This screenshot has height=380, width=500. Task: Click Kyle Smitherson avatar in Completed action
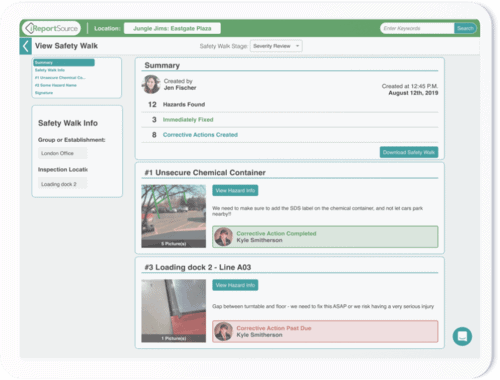tap(223, 237)
